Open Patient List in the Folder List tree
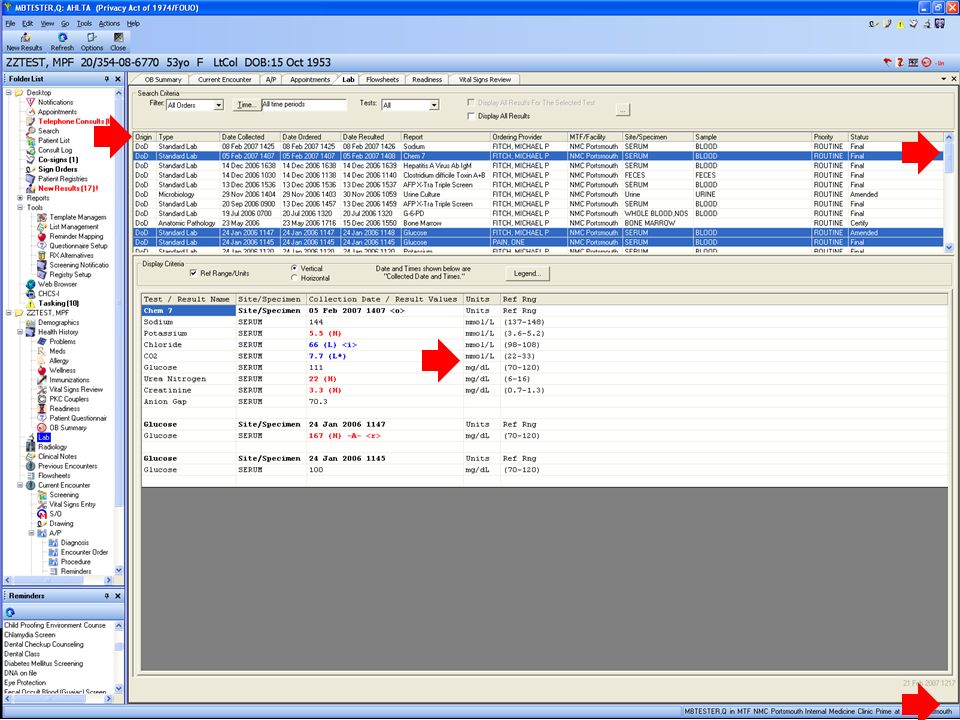The image size is (960, 720). tap(54, 140)
